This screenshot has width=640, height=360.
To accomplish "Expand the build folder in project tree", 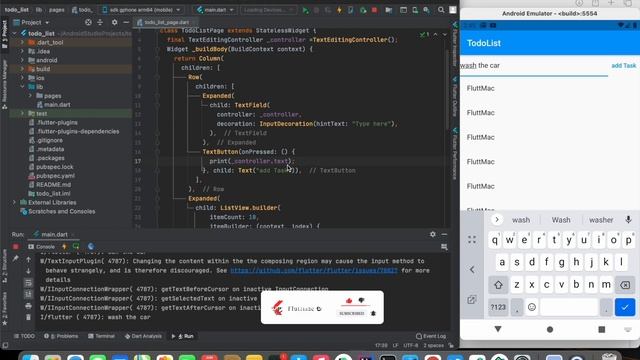I will tap(22, 69).
